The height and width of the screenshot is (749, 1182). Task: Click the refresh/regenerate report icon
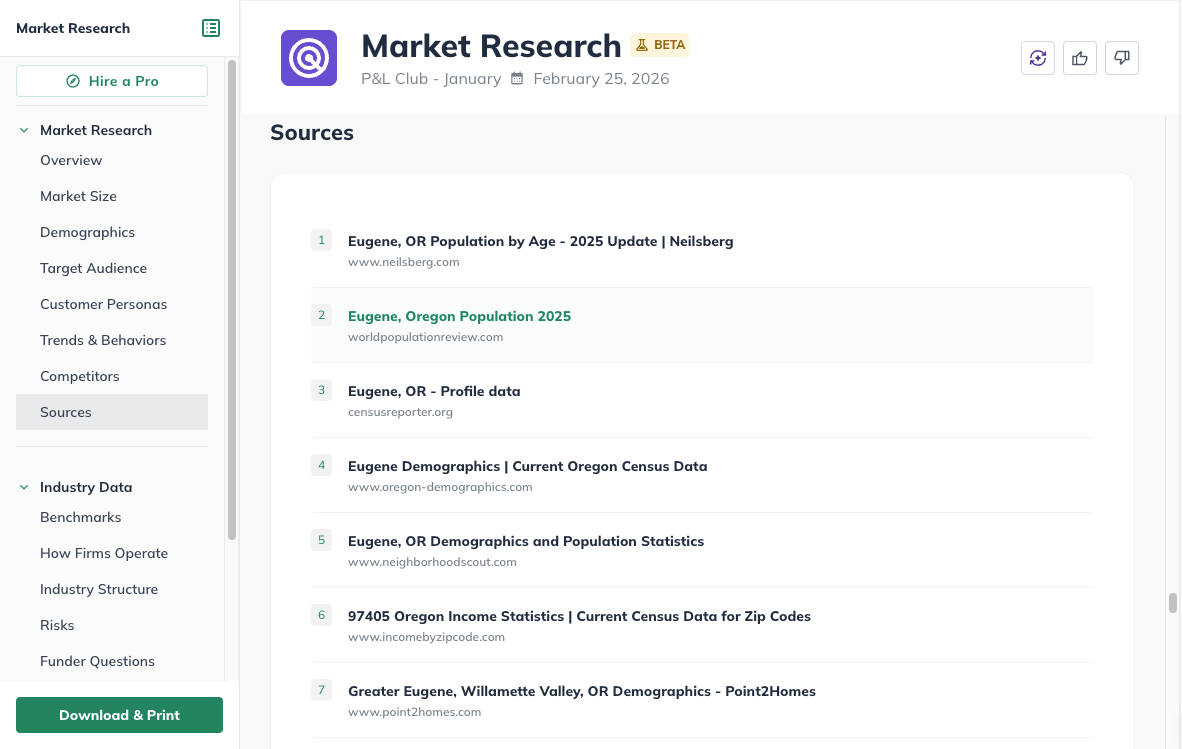(1037, 58)
